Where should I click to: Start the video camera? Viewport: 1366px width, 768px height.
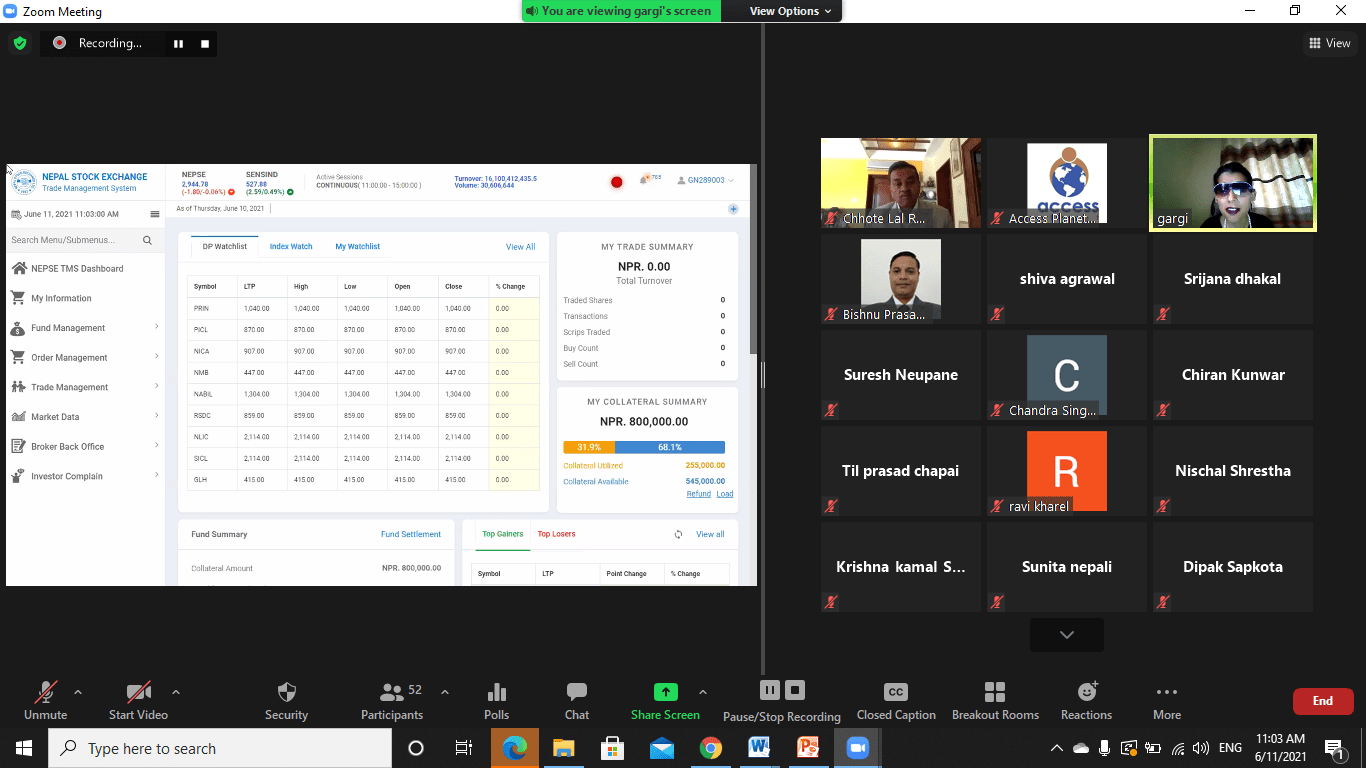coord(138,692)
